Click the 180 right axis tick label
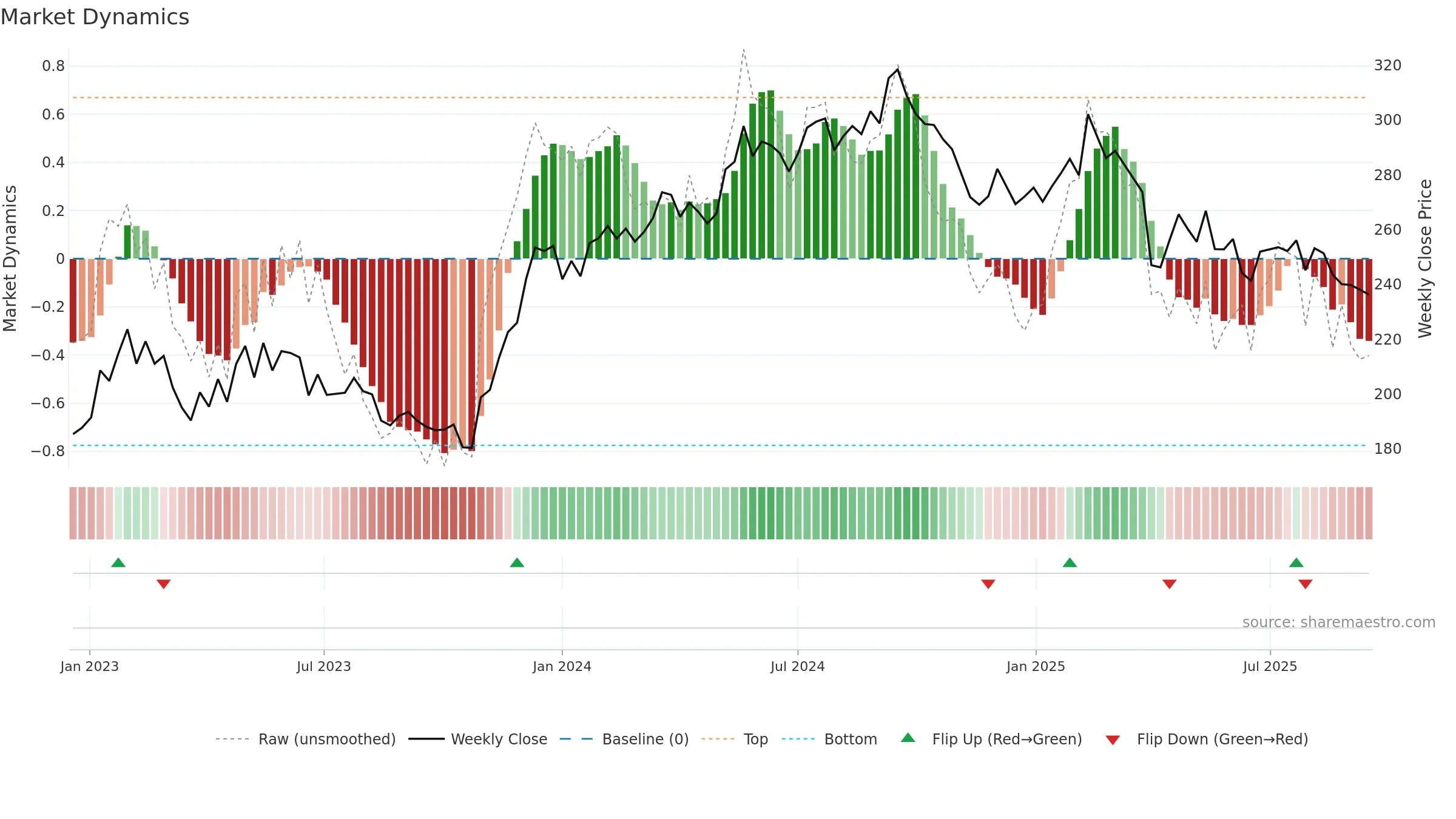This screenshot has height=819, width=1456. [x=1388, y=449]
